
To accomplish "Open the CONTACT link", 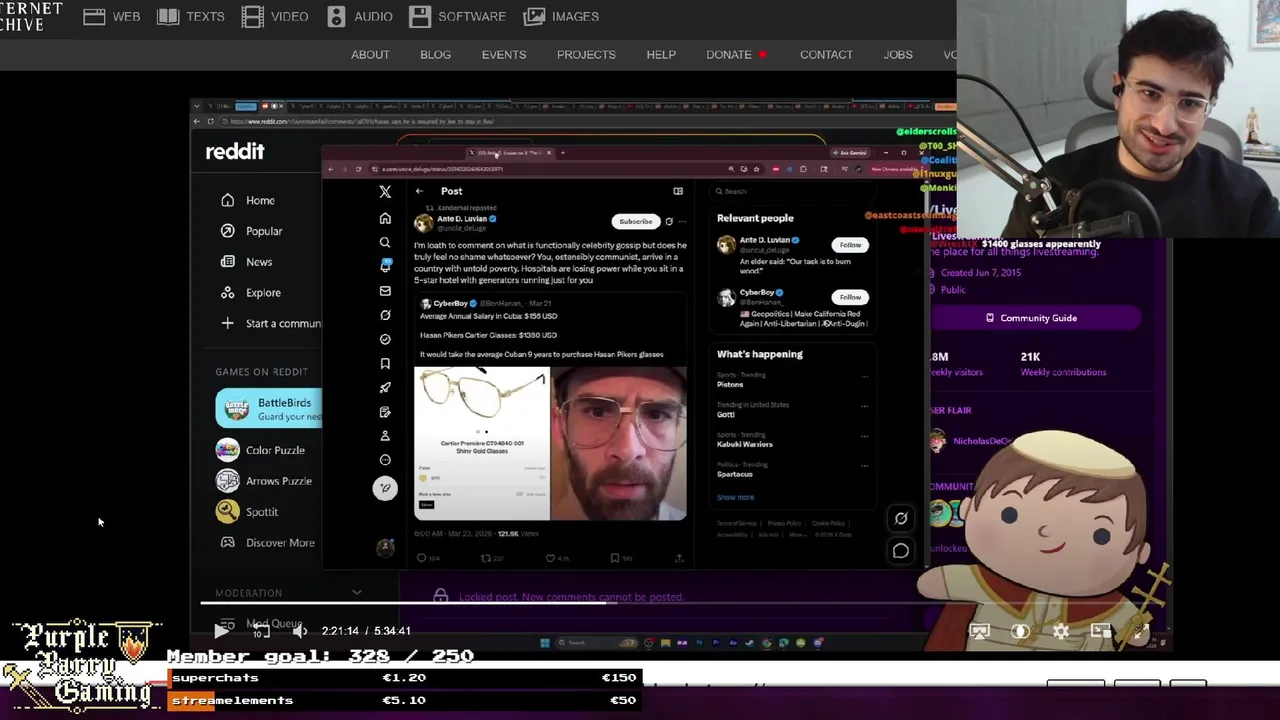I will point(826,54).
